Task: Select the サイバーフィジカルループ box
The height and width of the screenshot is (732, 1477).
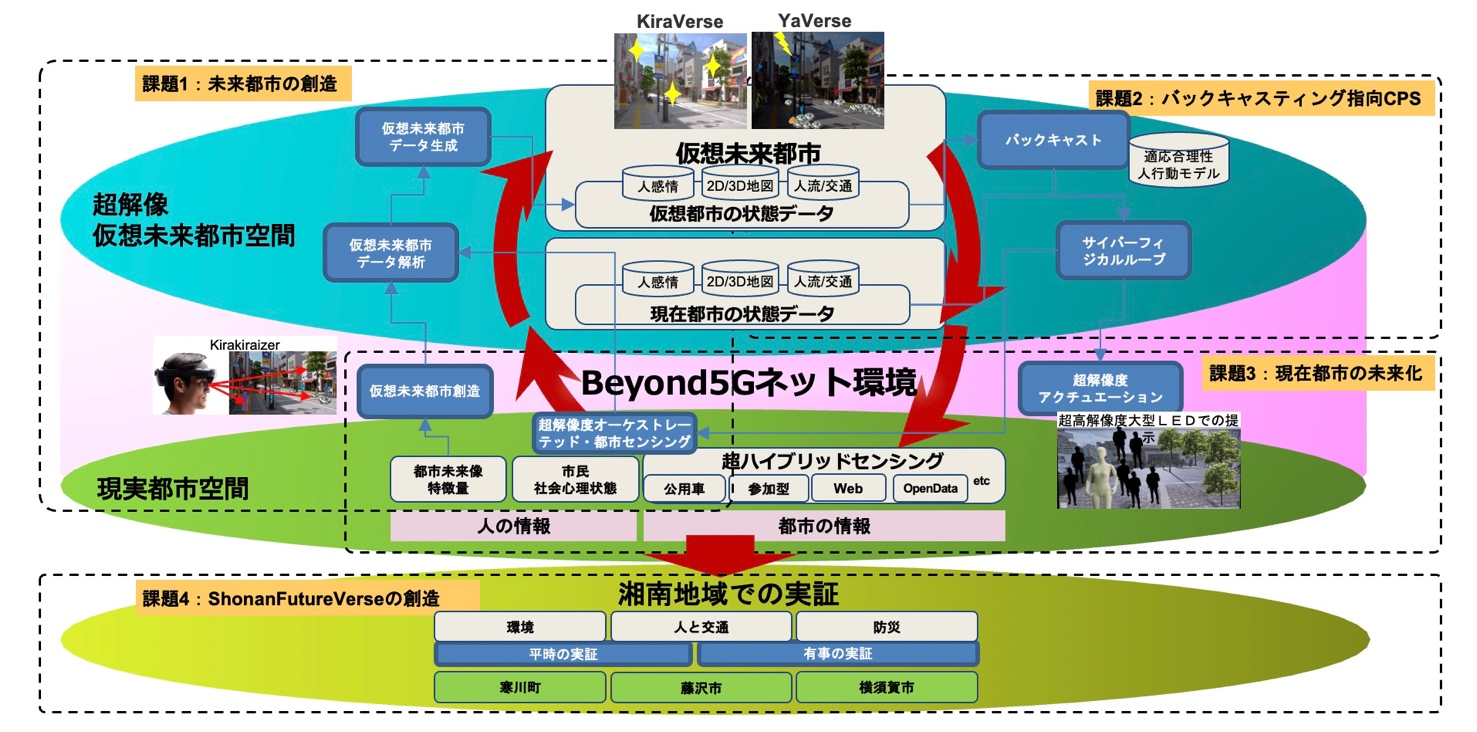Action: pos(1122,250)
